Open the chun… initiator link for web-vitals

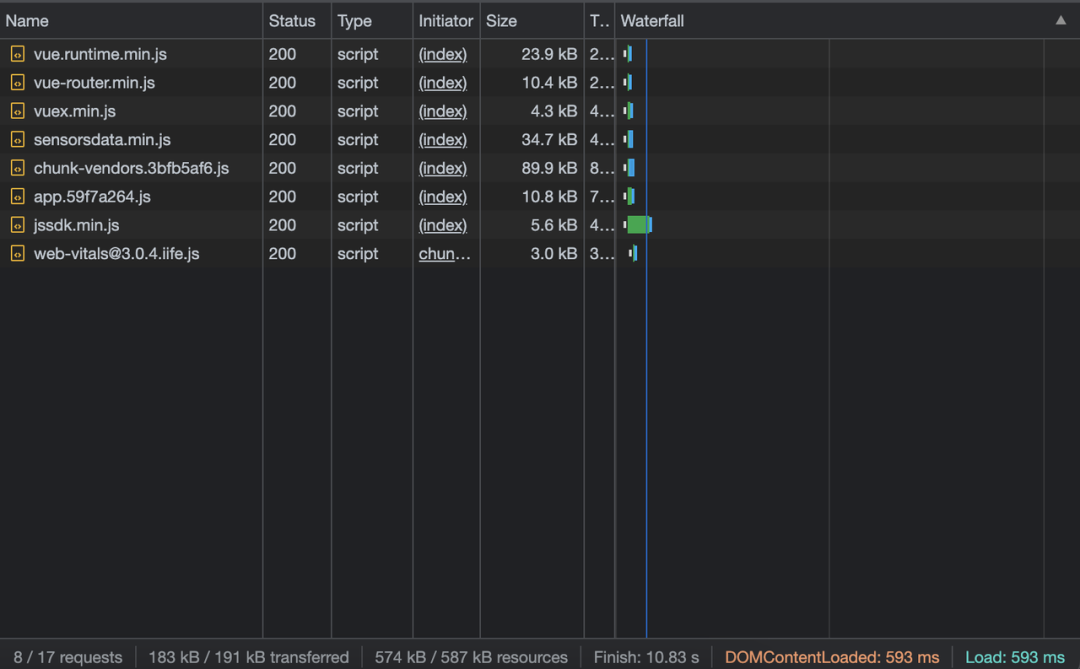click(444, 254)
